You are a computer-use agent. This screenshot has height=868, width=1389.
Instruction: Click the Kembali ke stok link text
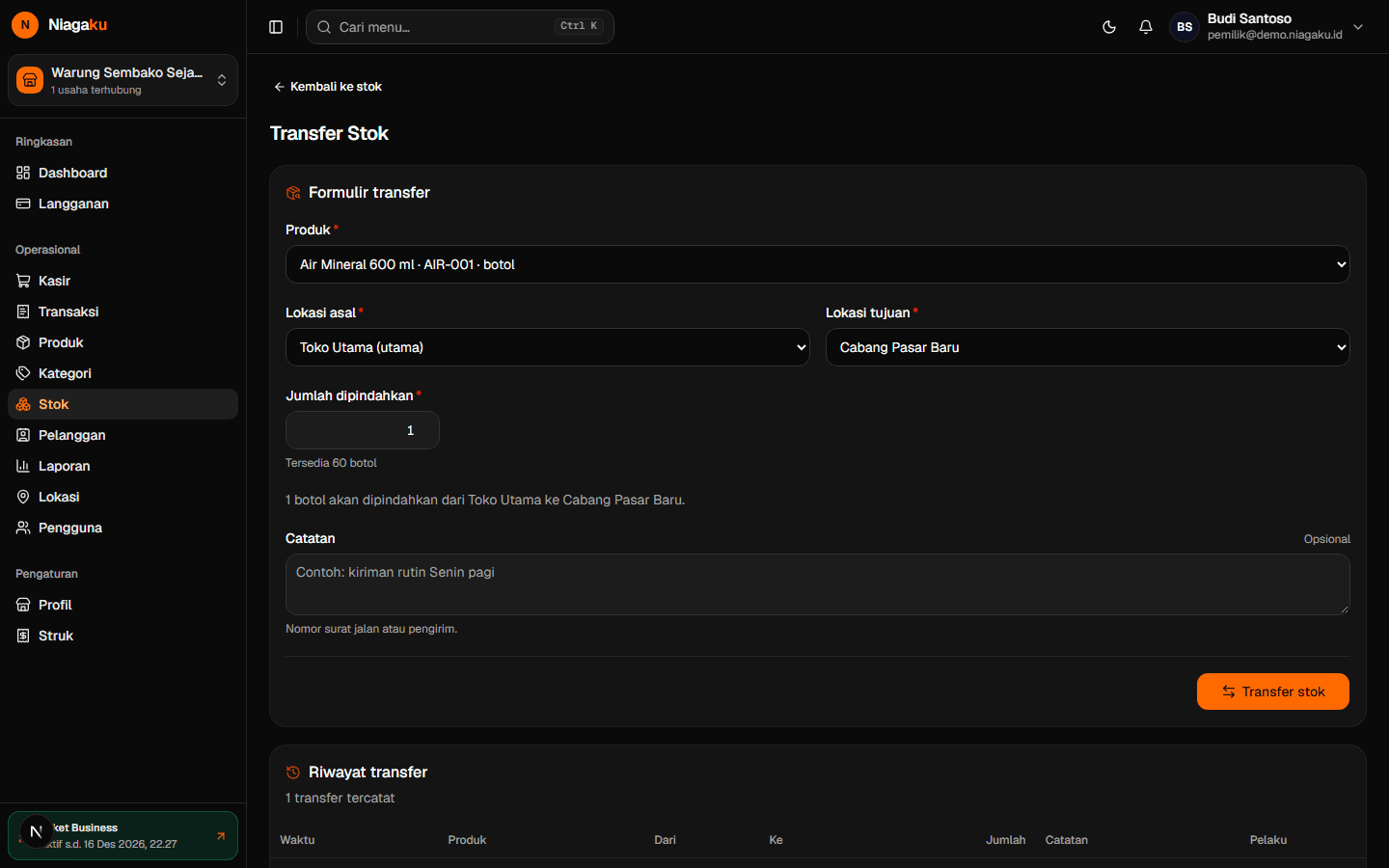[x=336, y=87]
